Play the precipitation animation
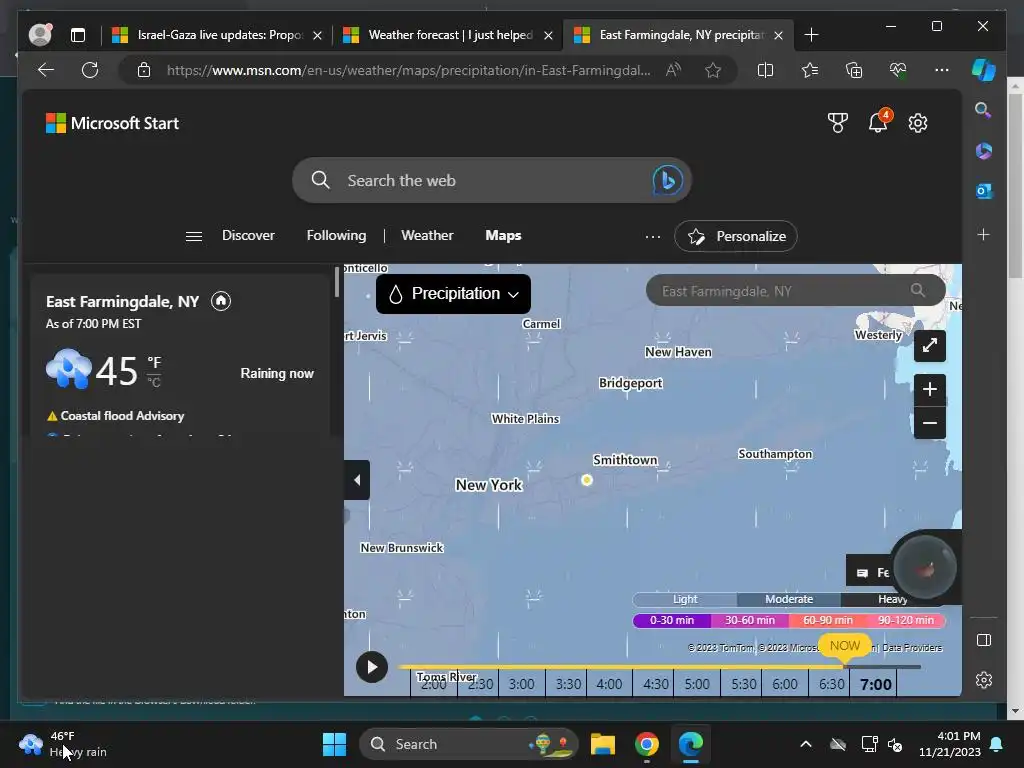 372,667
